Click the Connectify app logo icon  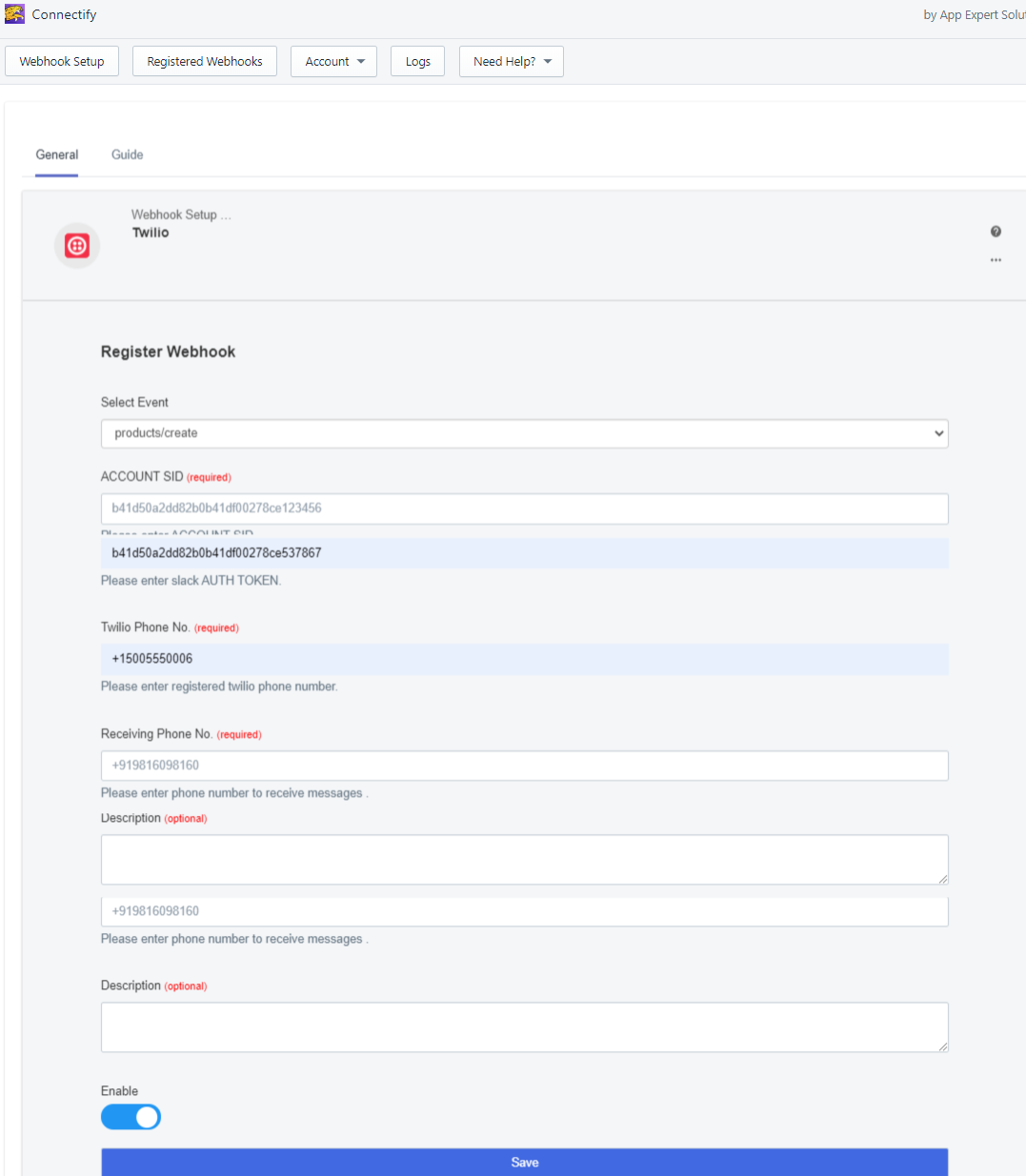point(14,14)
